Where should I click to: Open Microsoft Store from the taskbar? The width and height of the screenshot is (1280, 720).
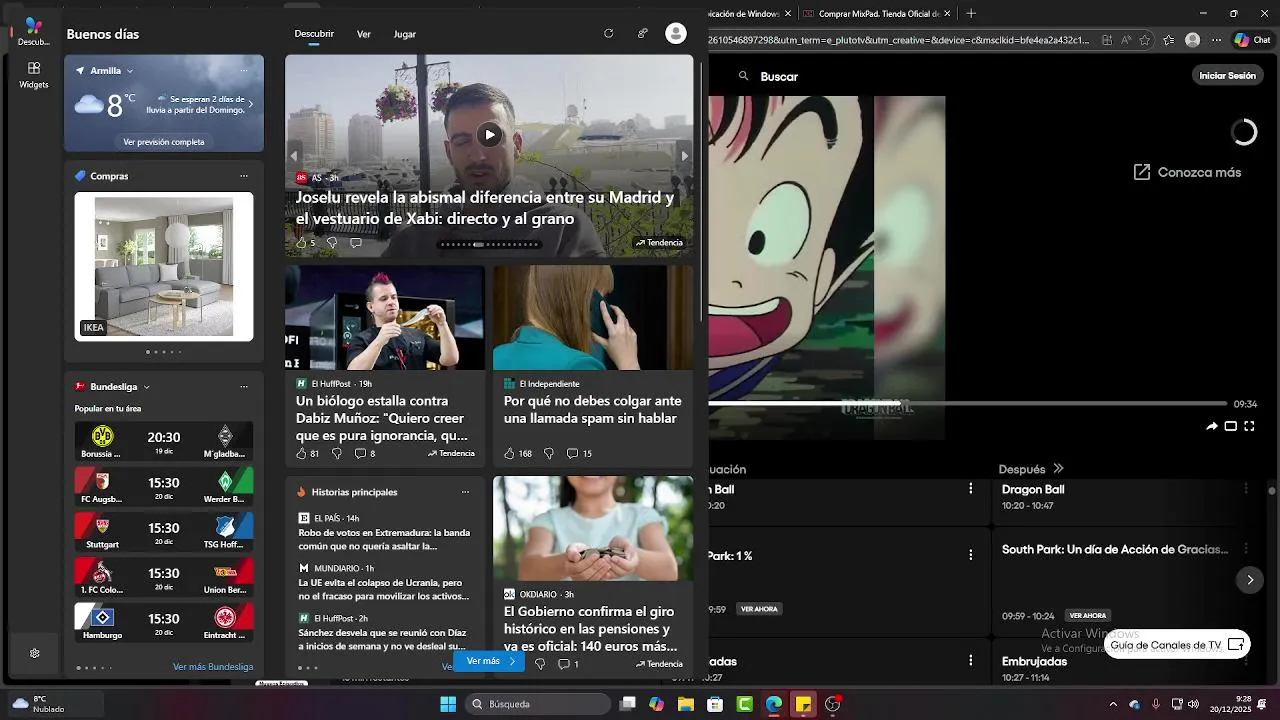pyautogui.click(x=715, y=704)
